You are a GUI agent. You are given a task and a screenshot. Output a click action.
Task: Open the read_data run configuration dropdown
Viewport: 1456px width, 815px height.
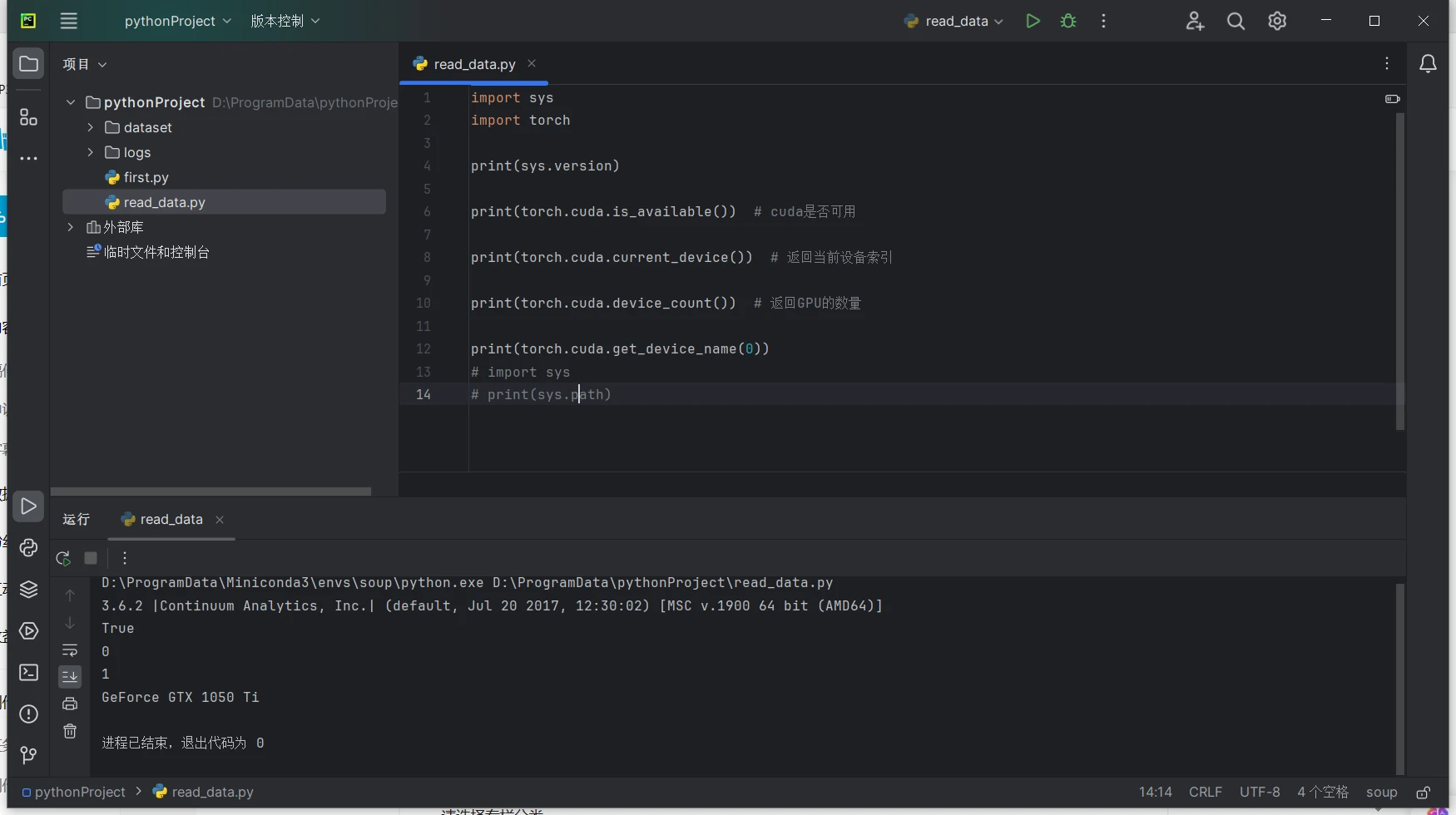pos(954,21)
